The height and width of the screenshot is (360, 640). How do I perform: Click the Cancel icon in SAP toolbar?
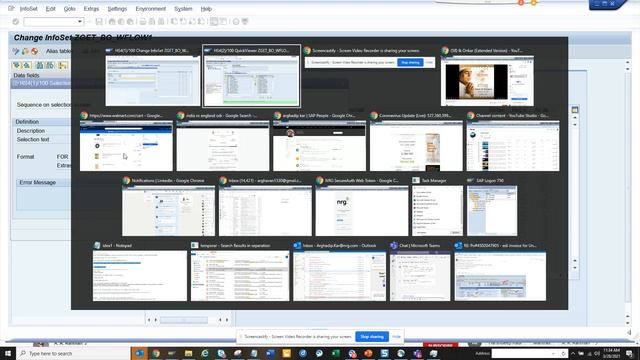pos(130,22)
